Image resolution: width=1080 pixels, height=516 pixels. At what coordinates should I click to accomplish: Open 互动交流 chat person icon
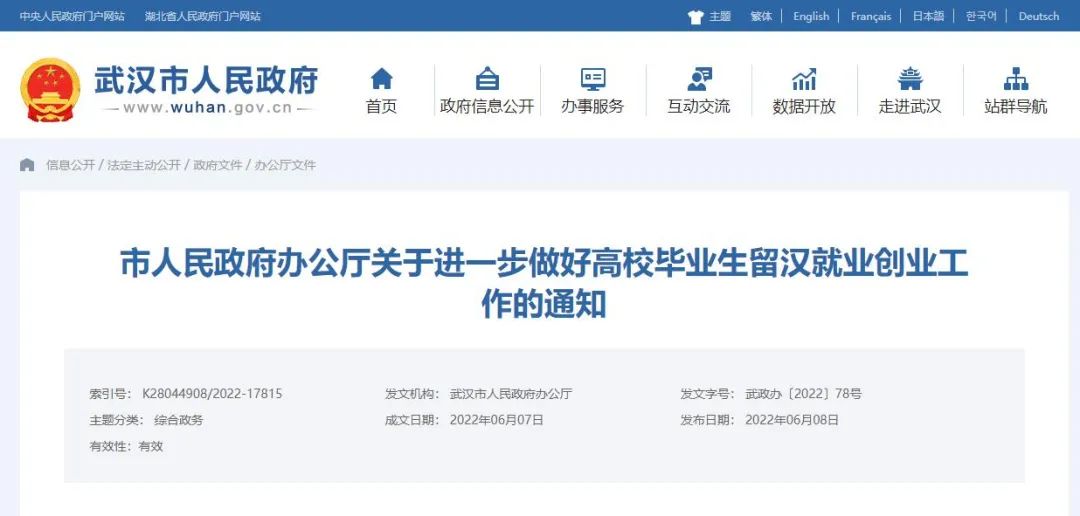[x=699, y=79]
